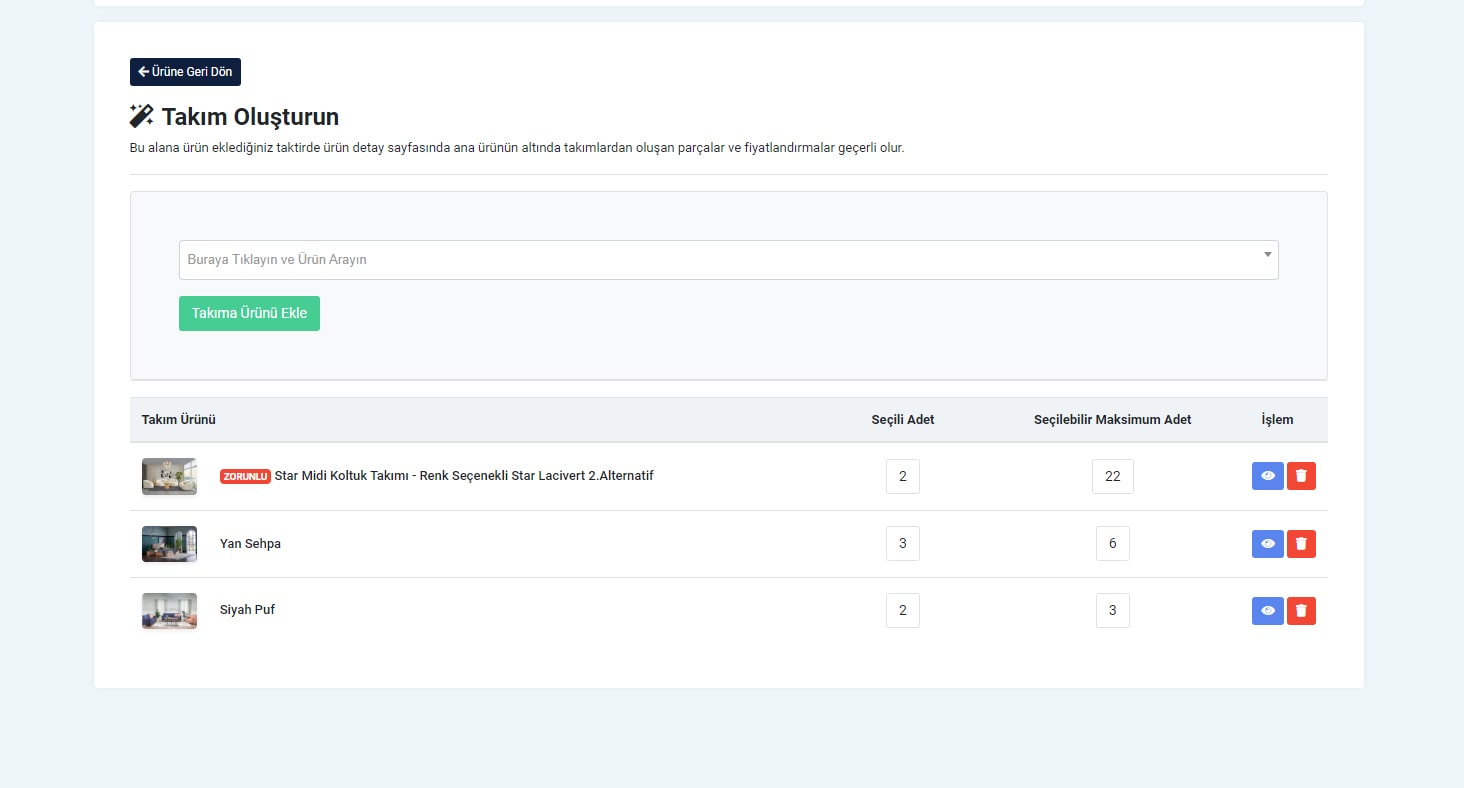Screen dimensions: 1464x788
Task: Open the Yan Sehpa product thumbnail
Action: tap(169, 544)
